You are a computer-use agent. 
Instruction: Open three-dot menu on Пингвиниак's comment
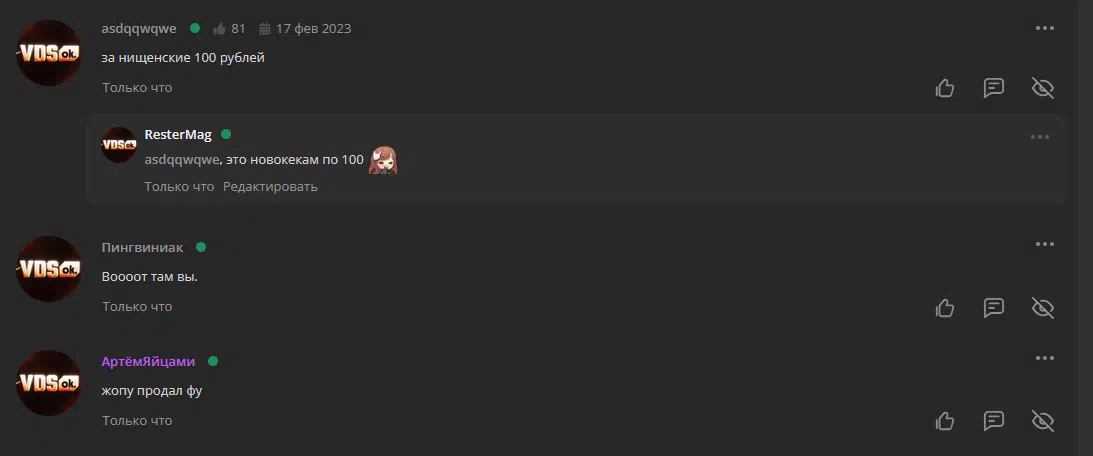click(x=1044, y=244)
